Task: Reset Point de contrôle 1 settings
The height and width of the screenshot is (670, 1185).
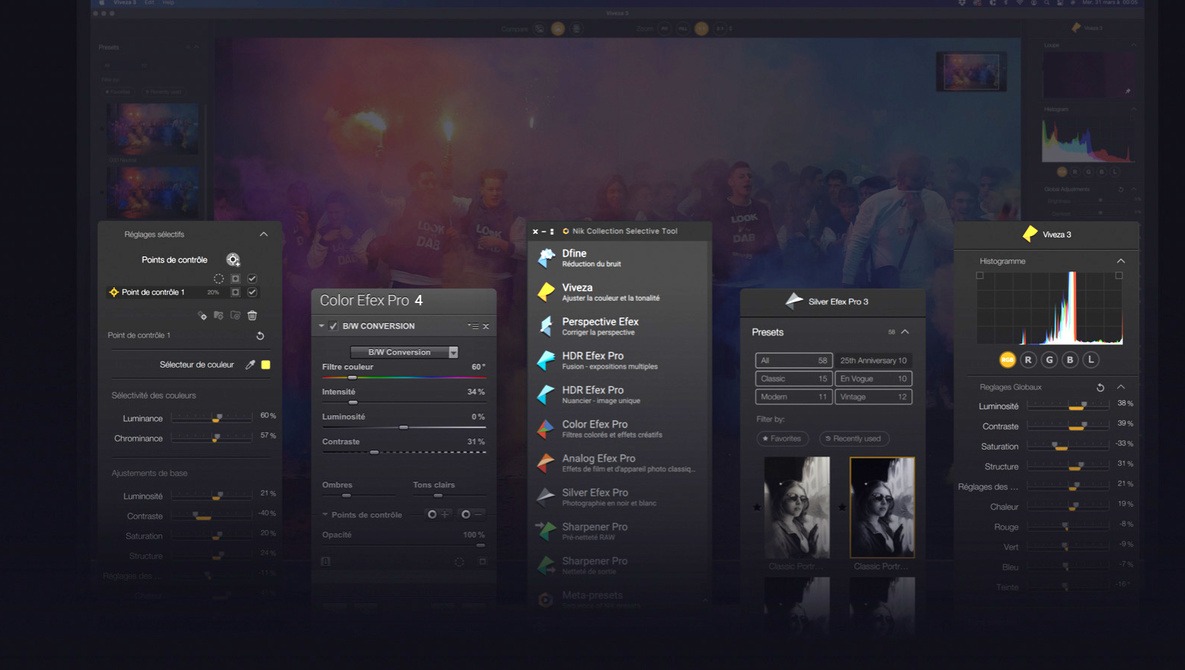Action: 260,335
